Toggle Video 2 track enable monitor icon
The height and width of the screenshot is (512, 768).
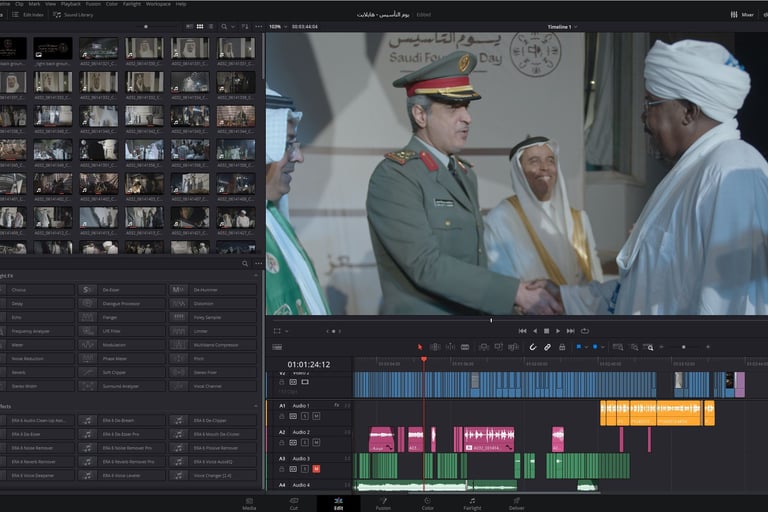(x=305, y=382)
